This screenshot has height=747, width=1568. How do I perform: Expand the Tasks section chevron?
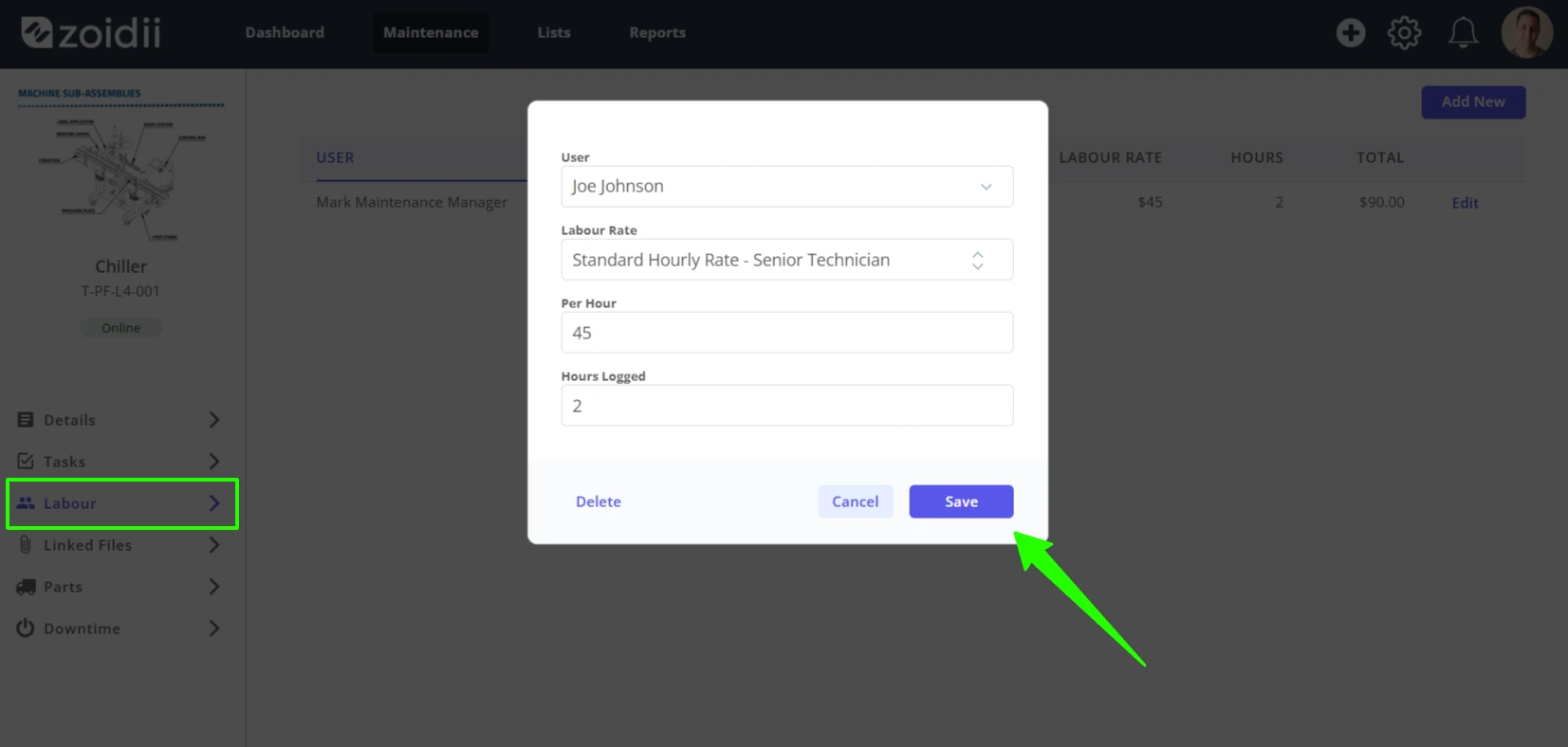(x=214, y=462)
